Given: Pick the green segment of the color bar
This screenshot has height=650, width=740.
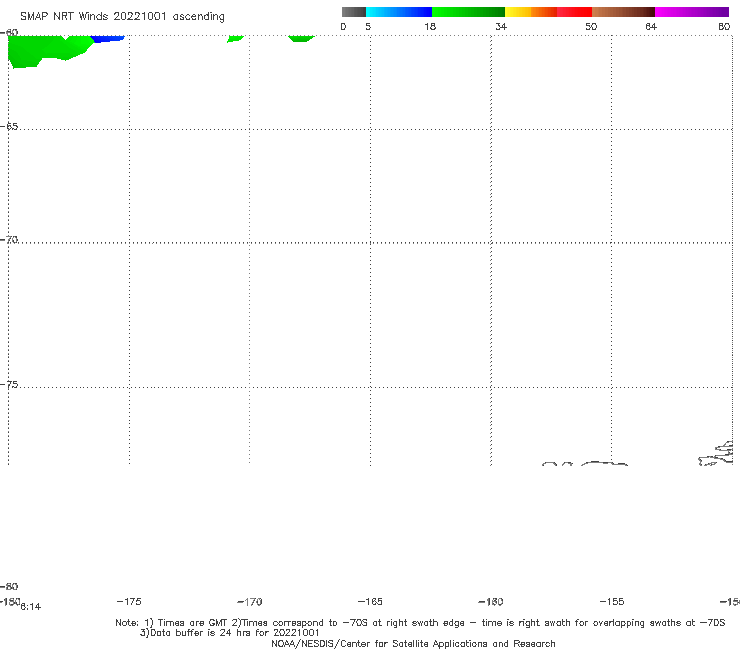Looking at the screenshot, I should coord(468,12).
